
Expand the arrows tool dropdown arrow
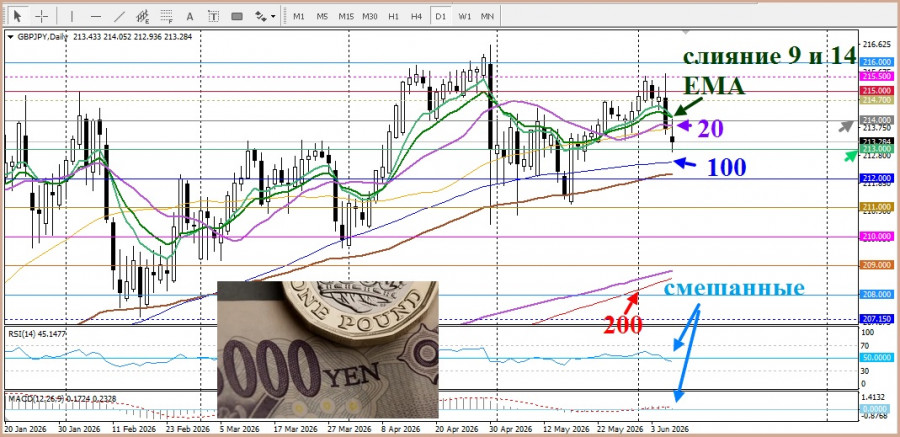[273, 17]
